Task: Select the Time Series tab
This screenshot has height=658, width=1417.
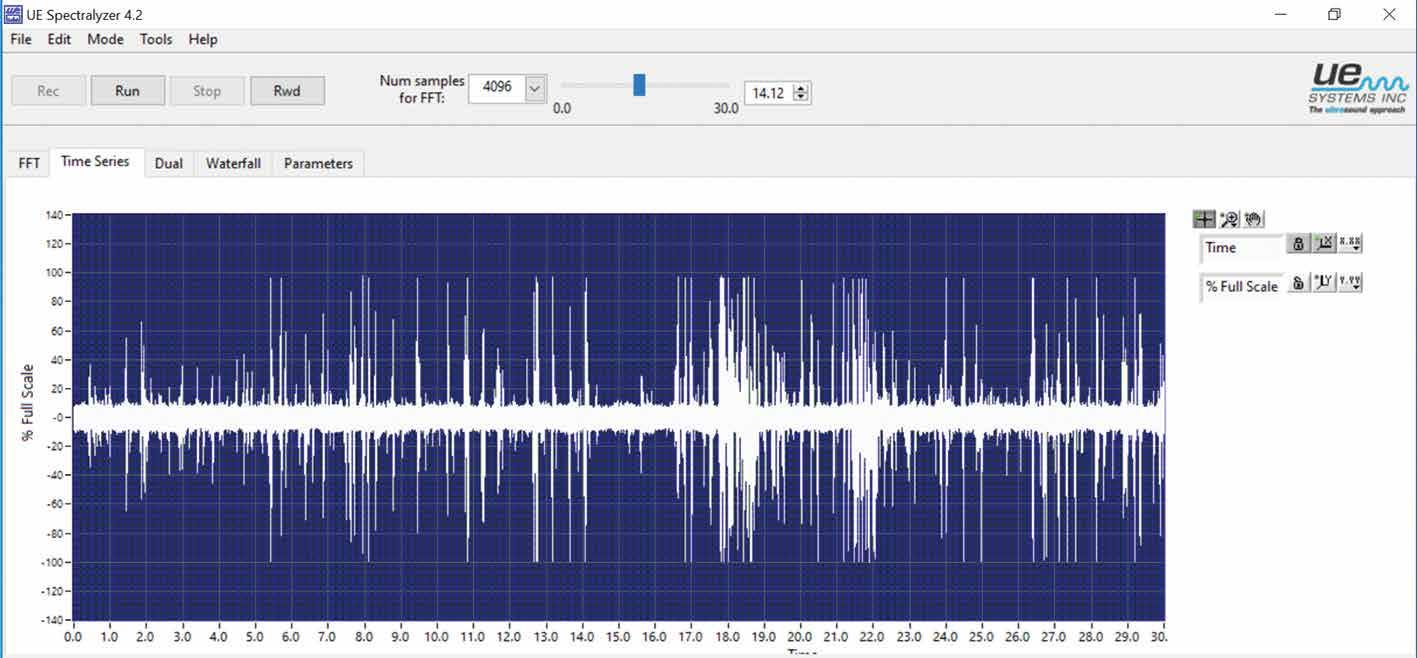Action: [x=95, y=161]
